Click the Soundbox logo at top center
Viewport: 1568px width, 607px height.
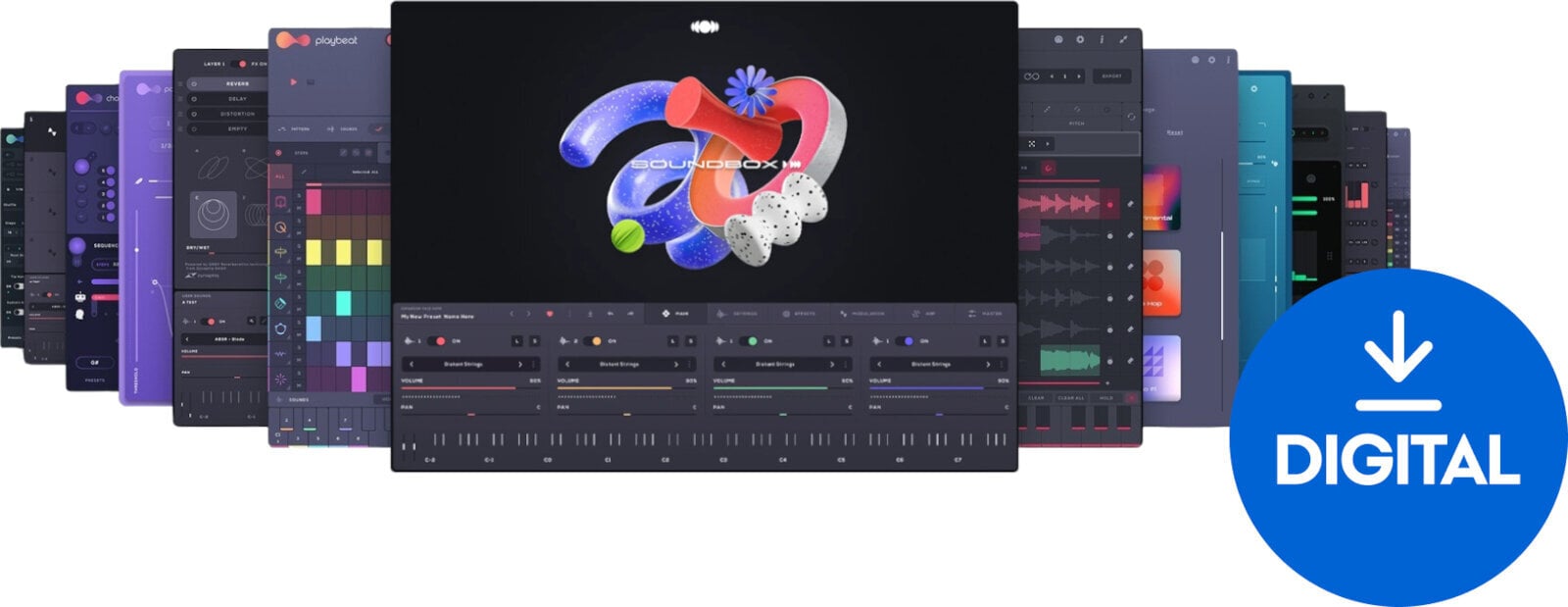(x=705, y=27)
